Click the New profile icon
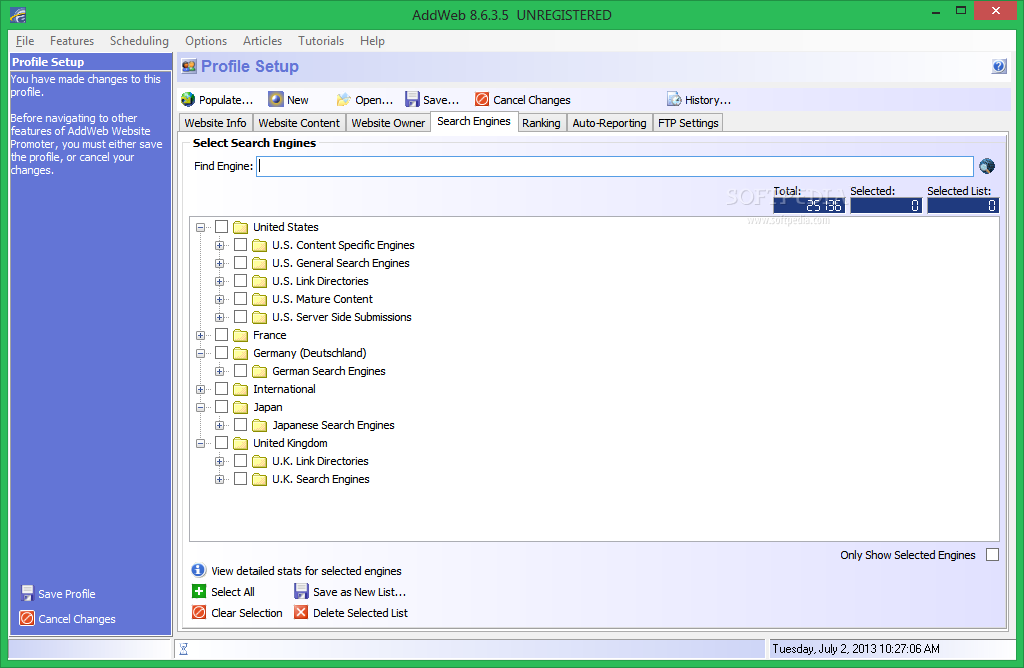The width and height of the screenshot is (1024, 668). coord(276,99)
